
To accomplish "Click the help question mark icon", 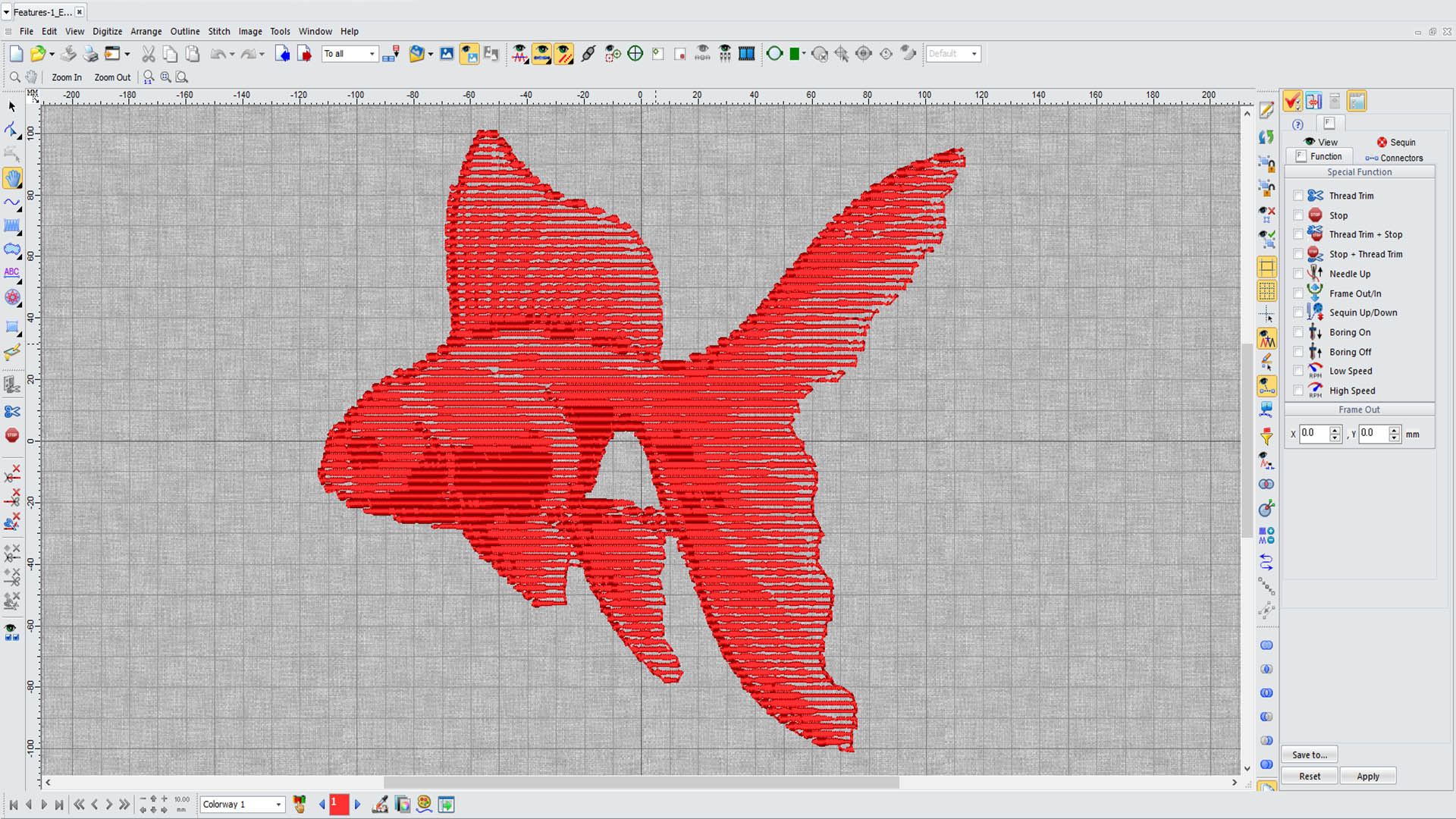I will [1298, 125].
